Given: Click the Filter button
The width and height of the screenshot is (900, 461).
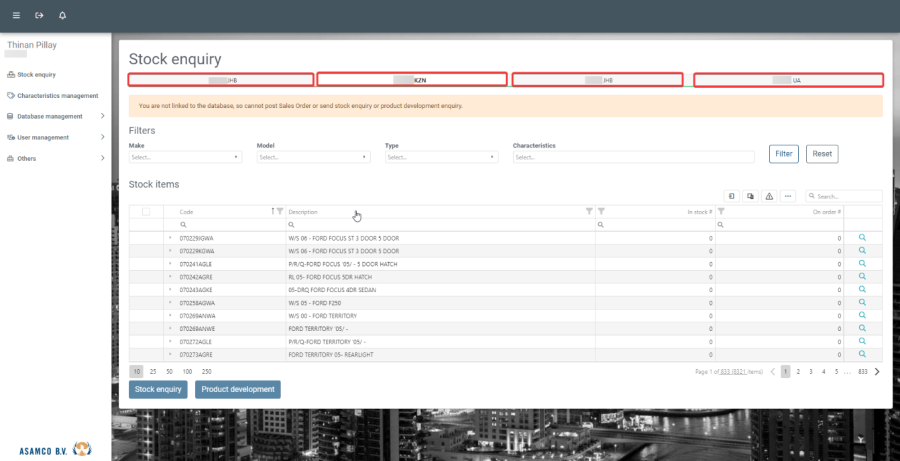Looking at the screenshot, I should pyautogui.click(x=784, y=154).
